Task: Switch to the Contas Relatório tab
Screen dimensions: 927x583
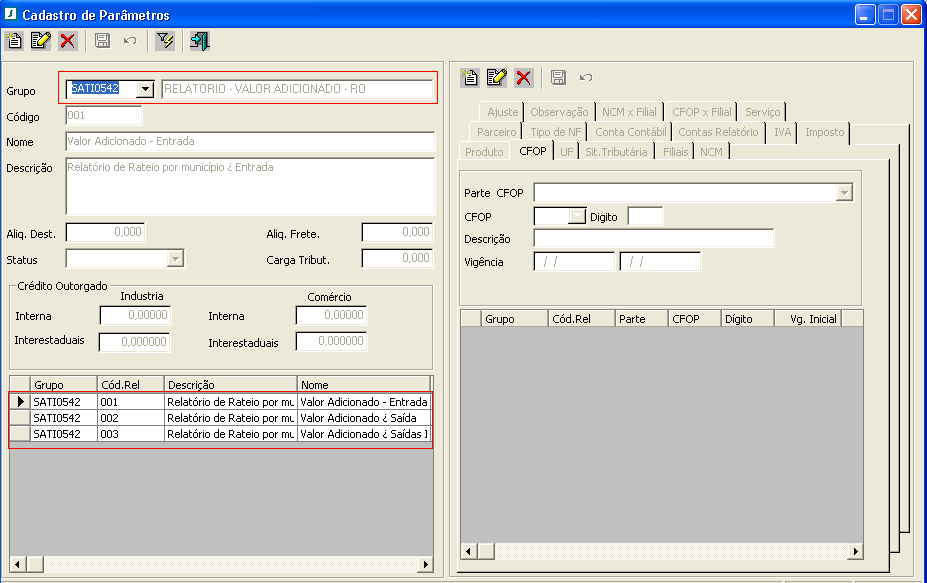Action: (718, 132)
